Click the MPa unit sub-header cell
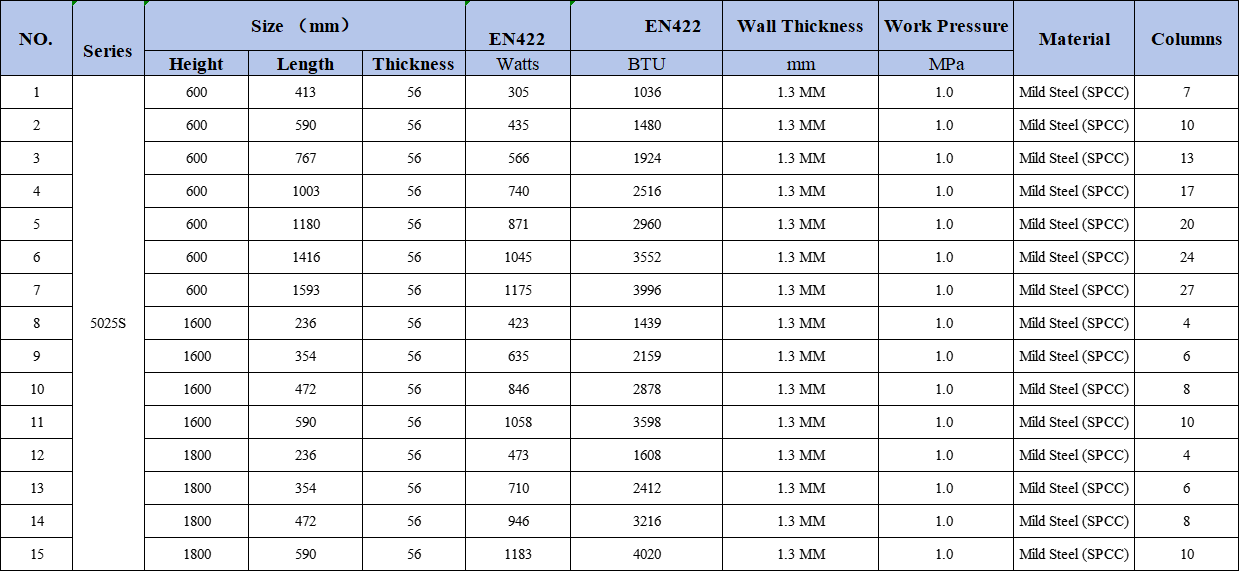 pyautogui.click(x=945, y=64)
